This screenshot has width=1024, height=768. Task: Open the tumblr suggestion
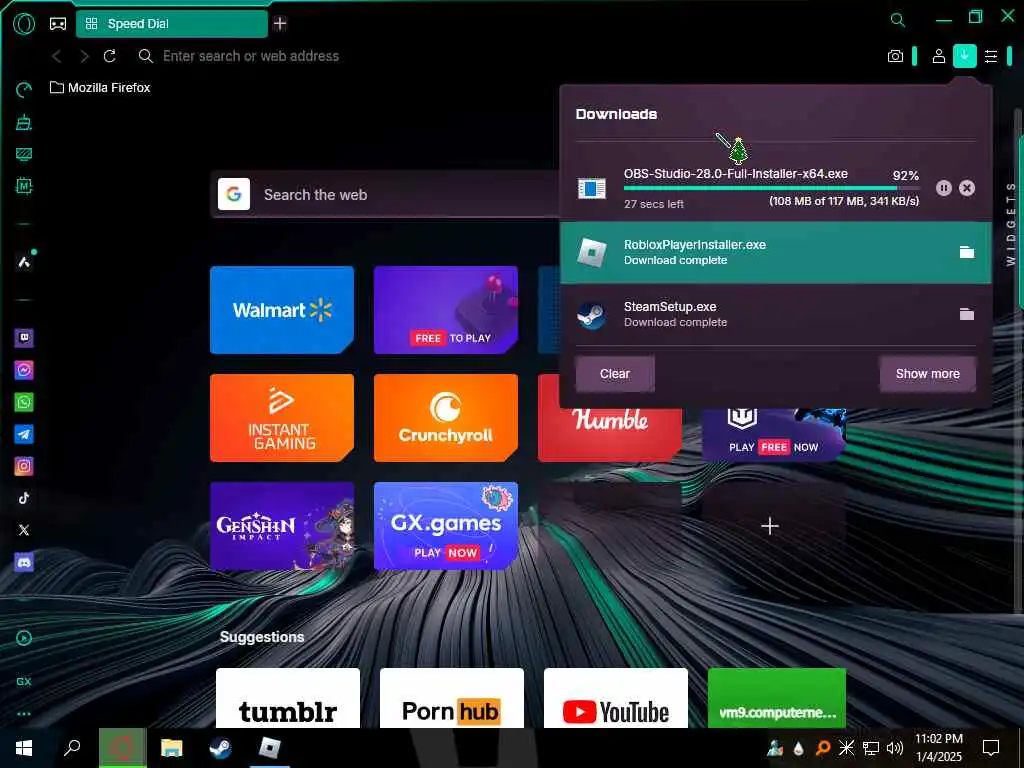tap(288, 698)
